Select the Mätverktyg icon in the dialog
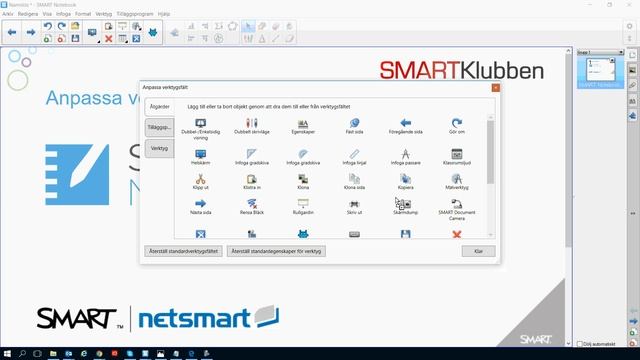 457,179
